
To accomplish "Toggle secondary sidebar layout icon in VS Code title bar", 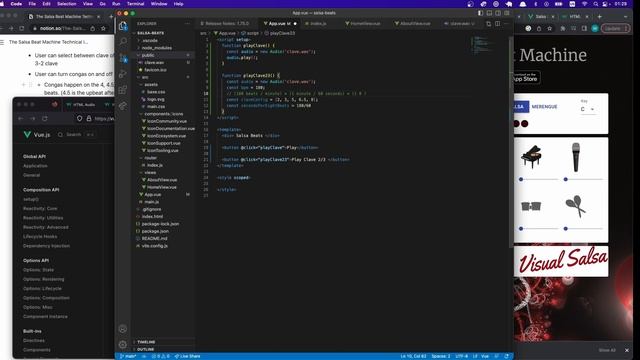I will [498, 13].
